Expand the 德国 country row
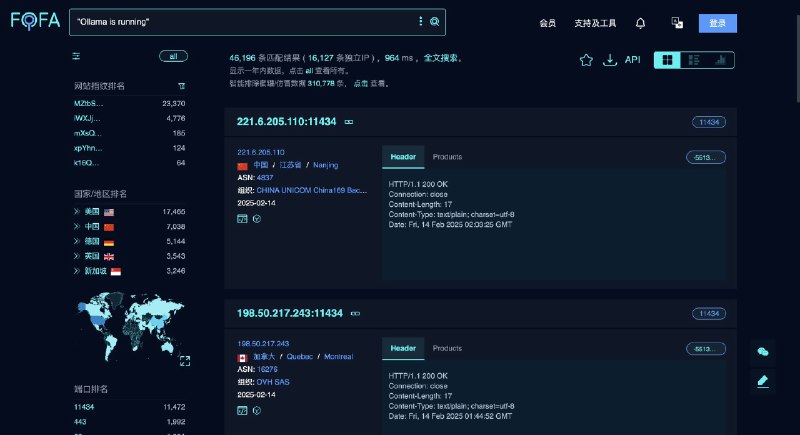The width and height of the screenshot is (800, 435). [77, 241]
